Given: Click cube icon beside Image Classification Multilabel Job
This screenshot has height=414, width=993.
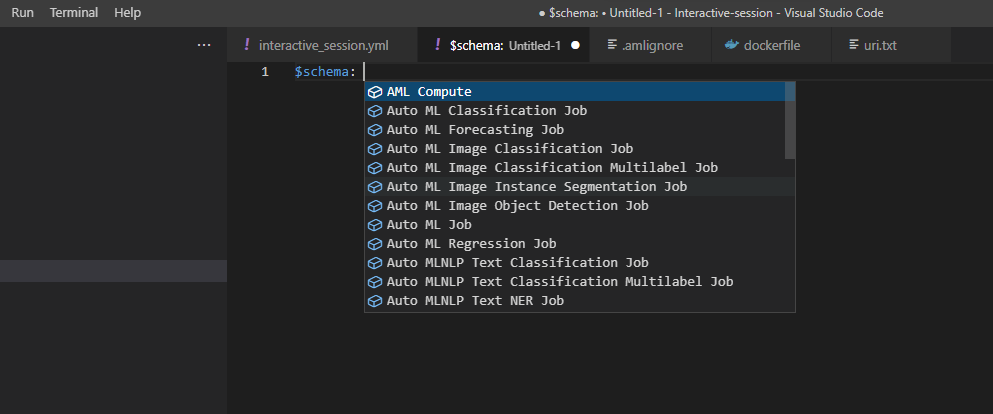Looking at the screenshot, I should coord(375,168).
